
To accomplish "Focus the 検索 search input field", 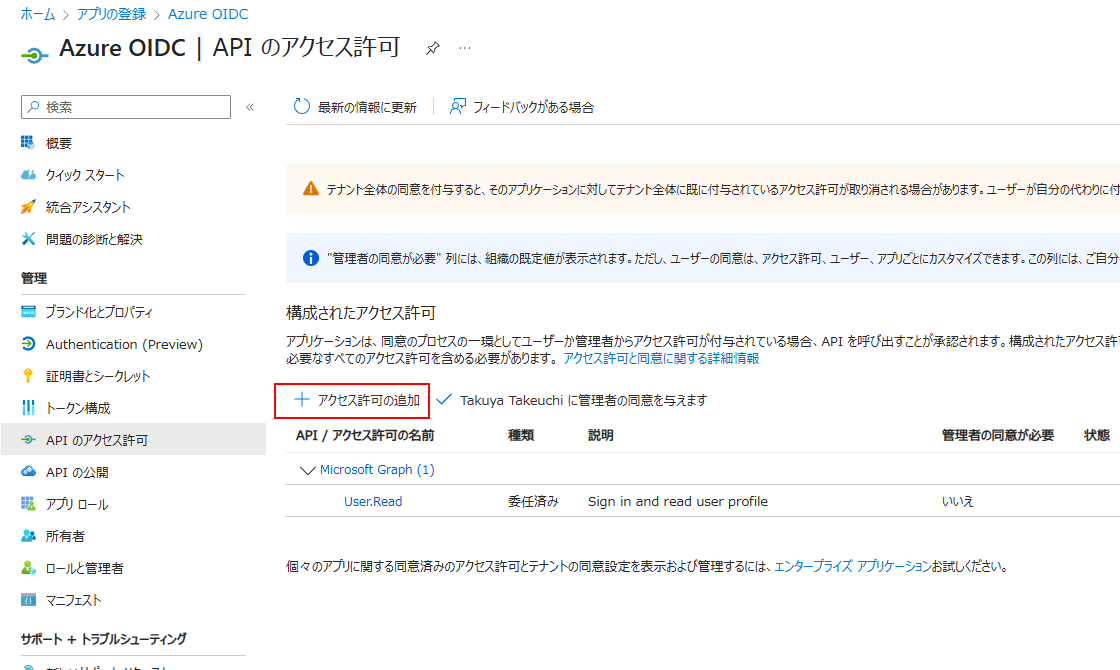I will click(126, 107).
